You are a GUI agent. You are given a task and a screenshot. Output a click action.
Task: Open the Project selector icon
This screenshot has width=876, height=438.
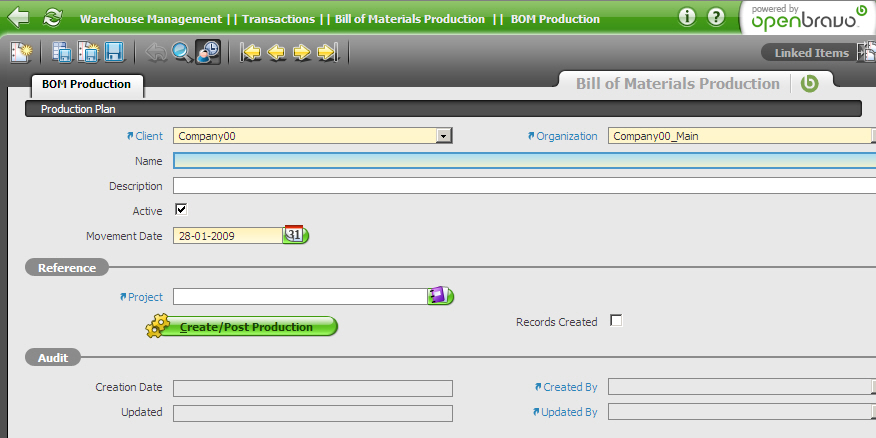tap(441, 296)
